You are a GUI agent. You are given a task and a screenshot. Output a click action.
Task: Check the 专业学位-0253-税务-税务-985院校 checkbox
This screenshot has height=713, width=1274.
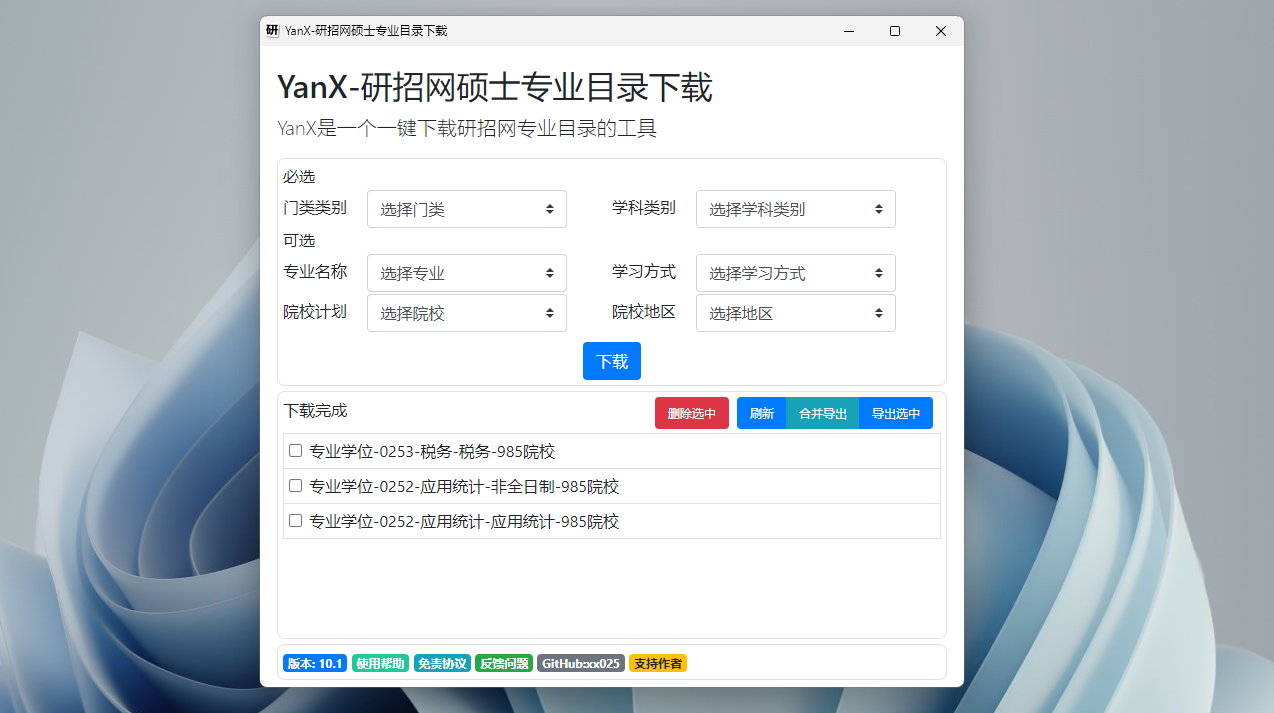pos(295,451)
